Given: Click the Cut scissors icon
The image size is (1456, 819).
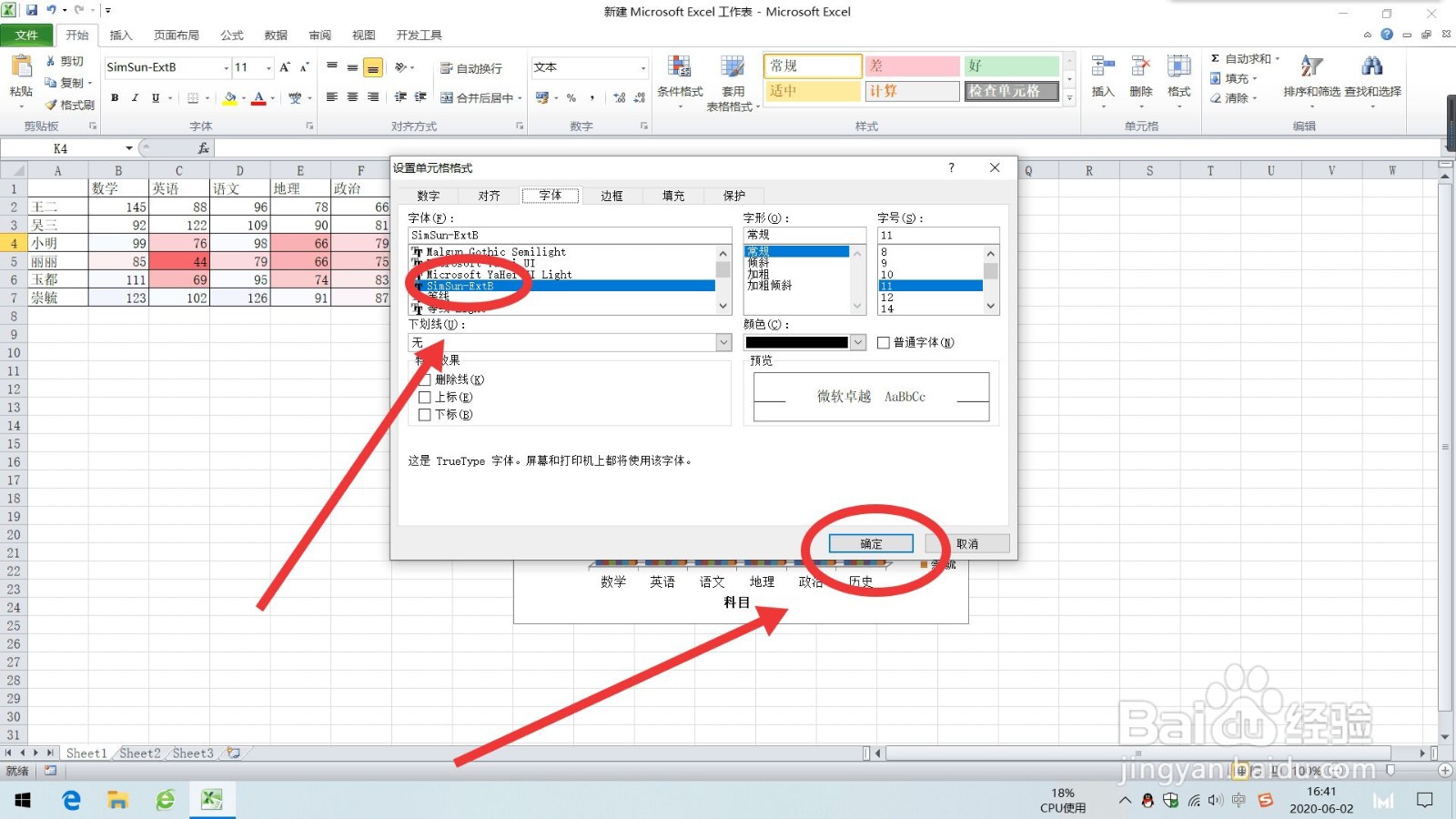Looking at the screenshot, I should pyautogui.click(x=51, y=61).
